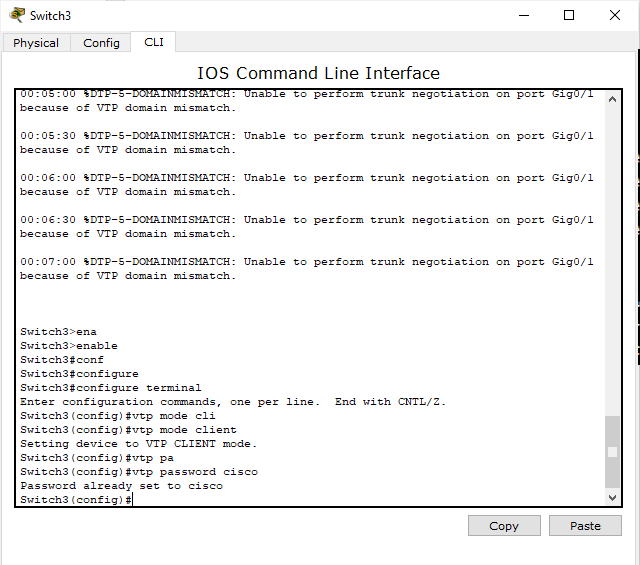Click the vertical scrollbar thumb
Image resolution: width=640 pixels, height=565 pixels.
612,452
